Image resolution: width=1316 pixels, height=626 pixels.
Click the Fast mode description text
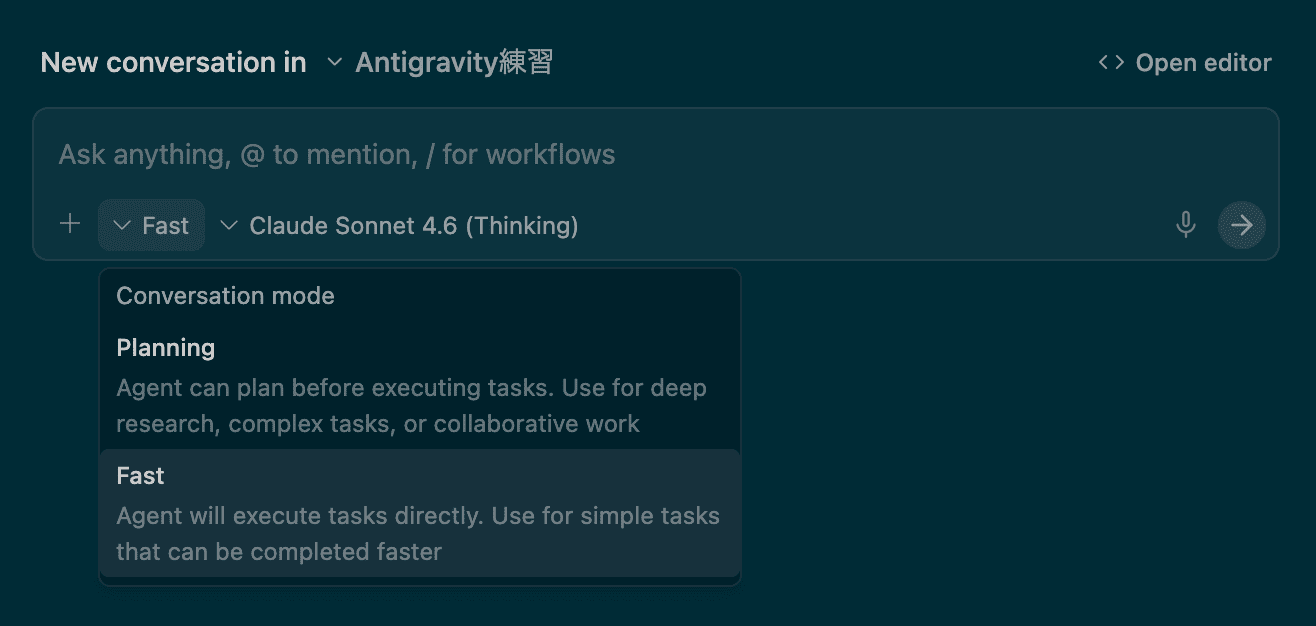point(417,534)
